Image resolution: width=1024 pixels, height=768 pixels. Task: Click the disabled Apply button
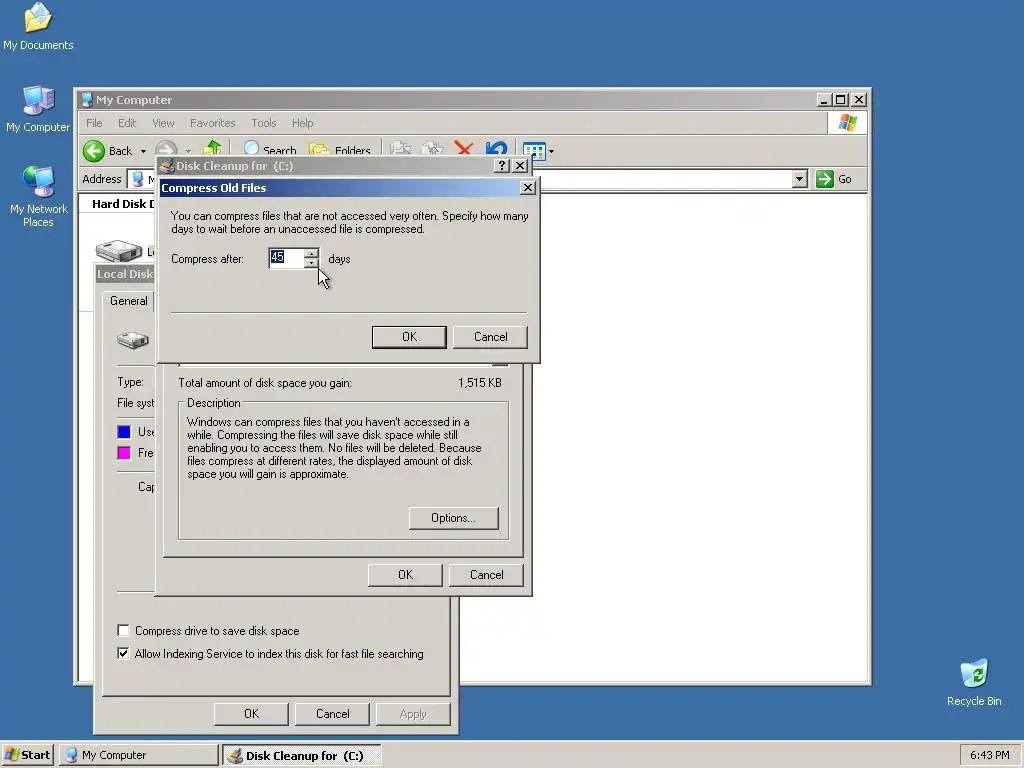[x=413, y=714]
